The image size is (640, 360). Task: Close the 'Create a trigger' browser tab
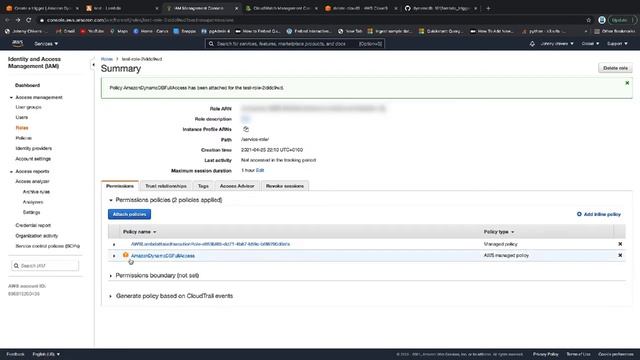tap(77, 8)
